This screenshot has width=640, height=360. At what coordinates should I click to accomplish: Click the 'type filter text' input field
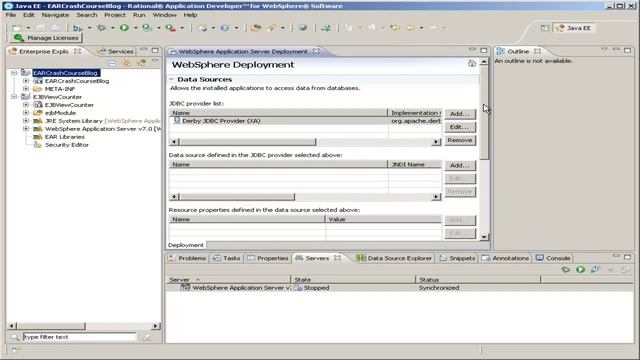tap(80, 337)
